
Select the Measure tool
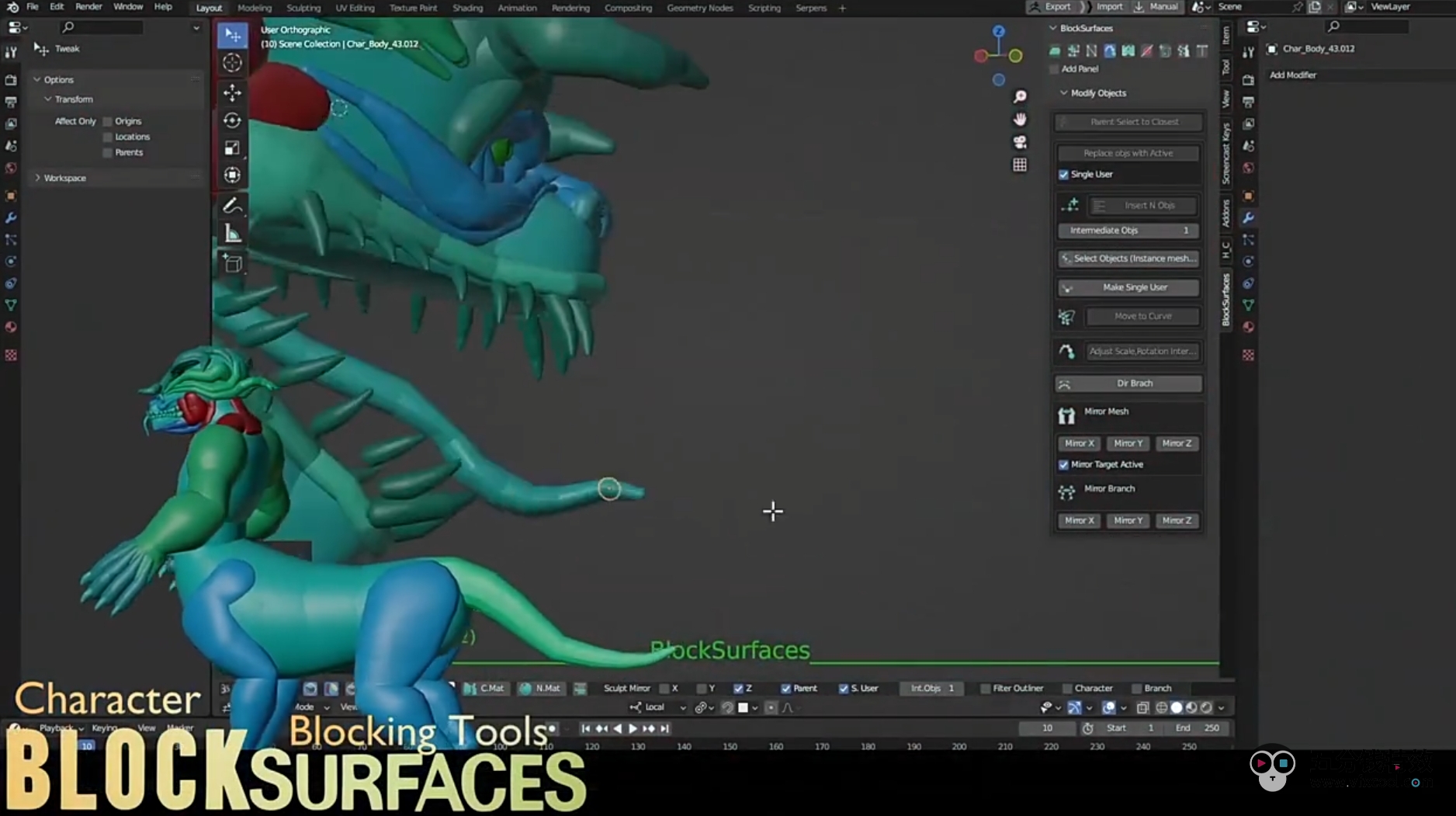coord(232,234)
